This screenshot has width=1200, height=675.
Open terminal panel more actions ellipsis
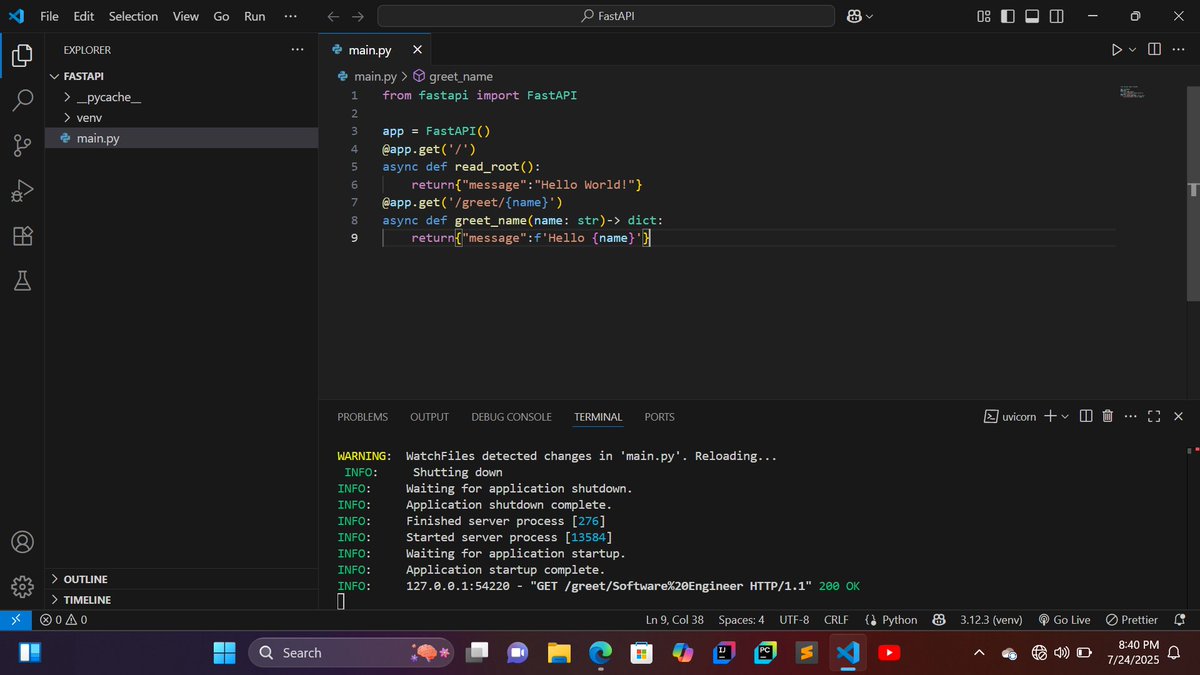[x=1130, y=416]
